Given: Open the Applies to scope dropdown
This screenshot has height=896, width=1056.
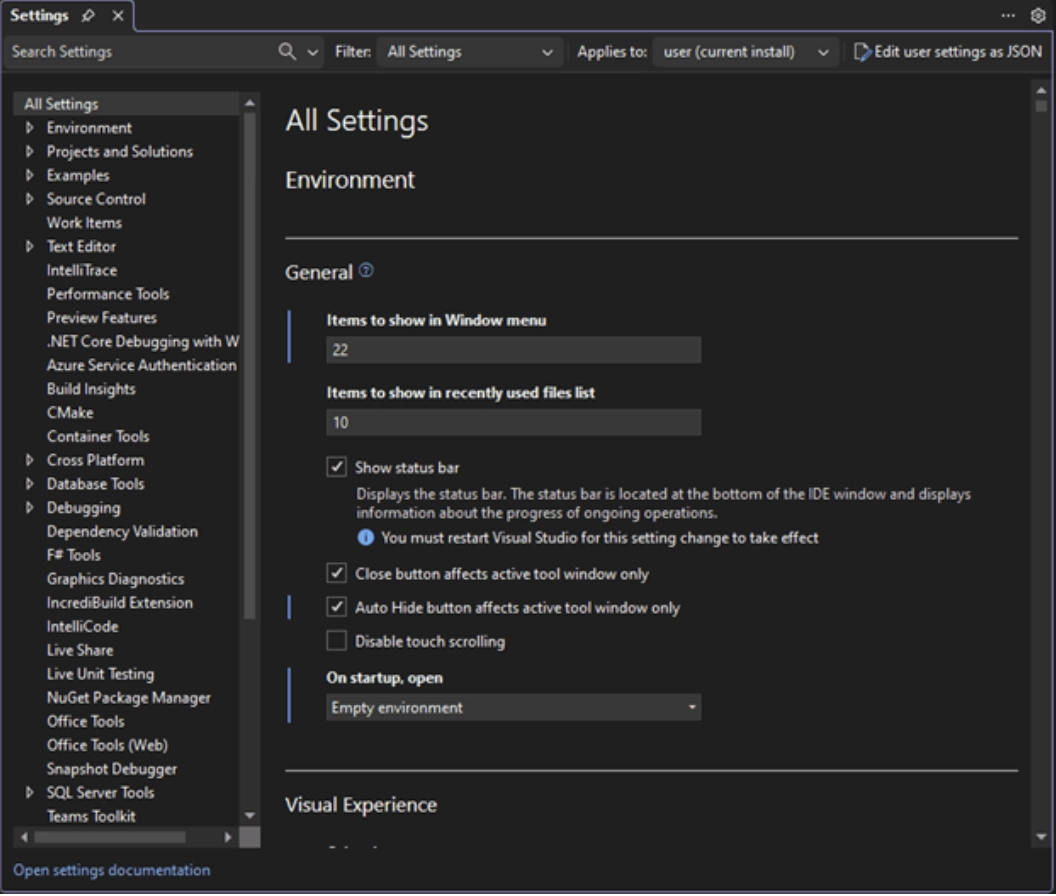Looking at the screenshot, I should (x=746, y=52).
